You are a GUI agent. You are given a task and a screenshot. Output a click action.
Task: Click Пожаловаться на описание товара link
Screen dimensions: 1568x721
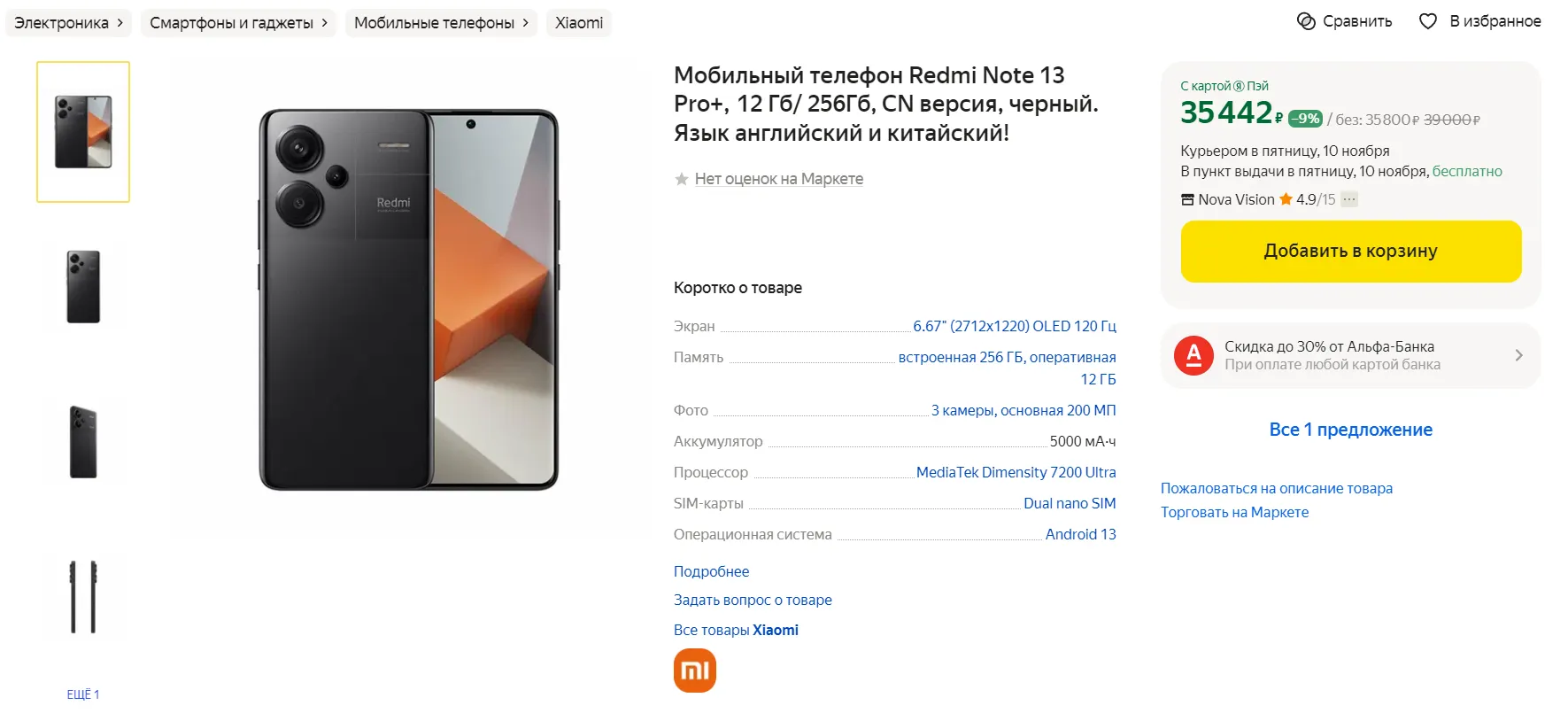pyautogui.click(x=1277, y=488)
